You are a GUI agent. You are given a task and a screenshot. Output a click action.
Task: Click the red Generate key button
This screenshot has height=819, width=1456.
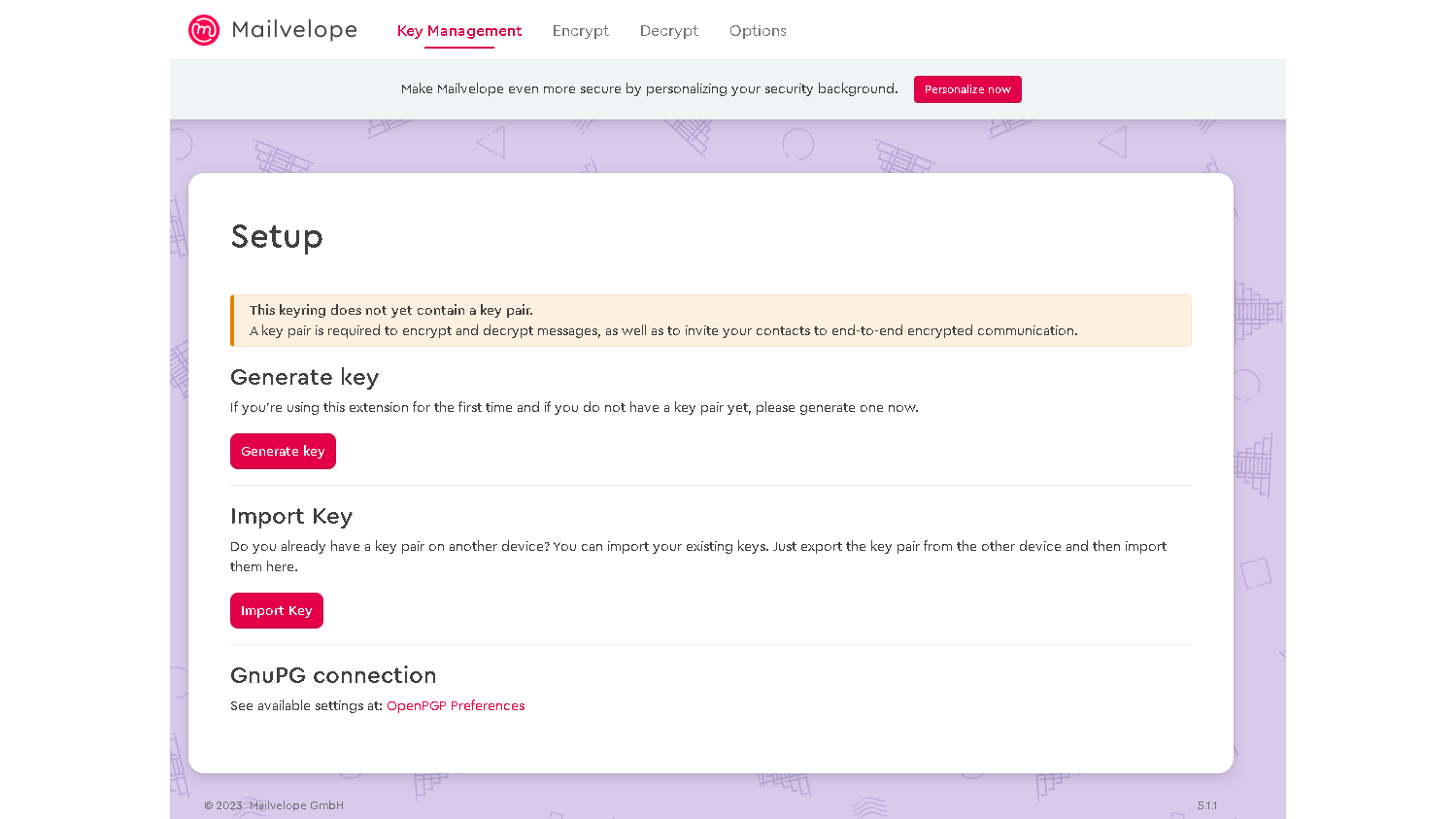tap(283, 452)
